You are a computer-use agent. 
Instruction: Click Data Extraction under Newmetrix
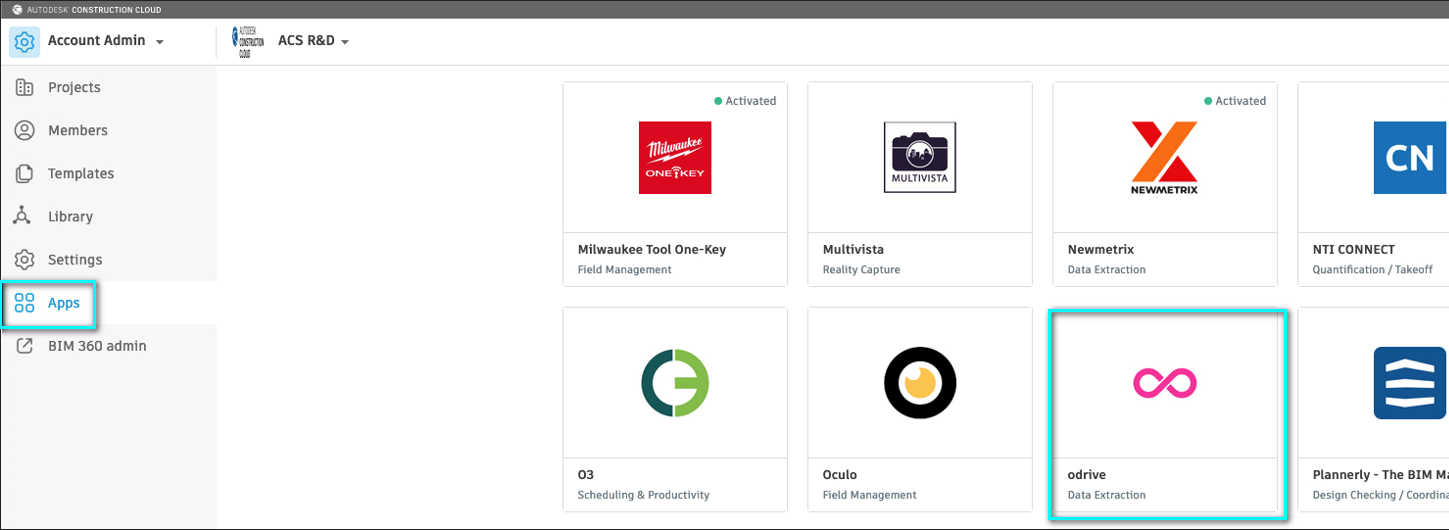coord(1107,270)
